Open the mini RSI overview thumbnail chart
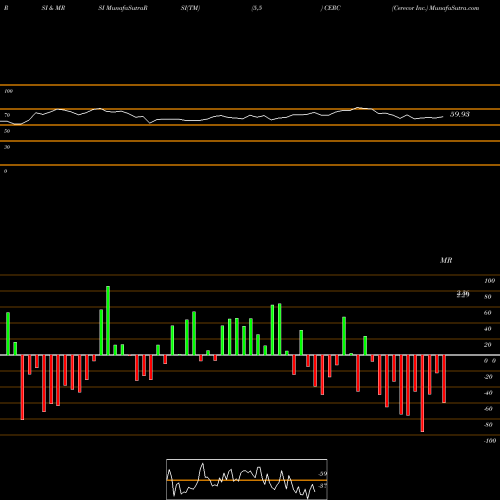 click(x=247, y=479)
